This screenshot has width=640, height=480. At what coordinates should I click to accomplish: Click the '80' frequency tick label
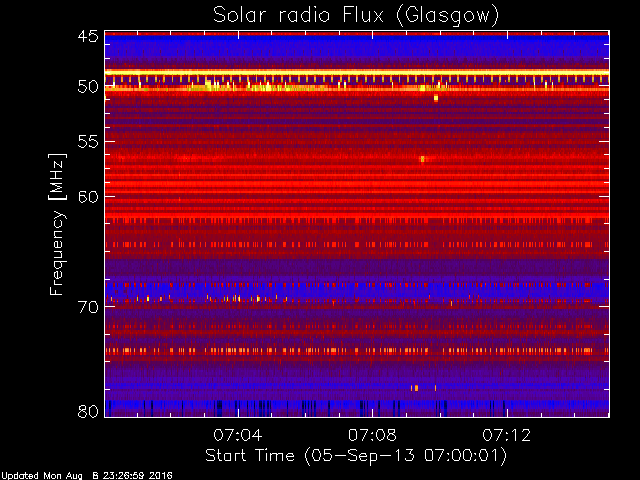[x=88, y=411]
